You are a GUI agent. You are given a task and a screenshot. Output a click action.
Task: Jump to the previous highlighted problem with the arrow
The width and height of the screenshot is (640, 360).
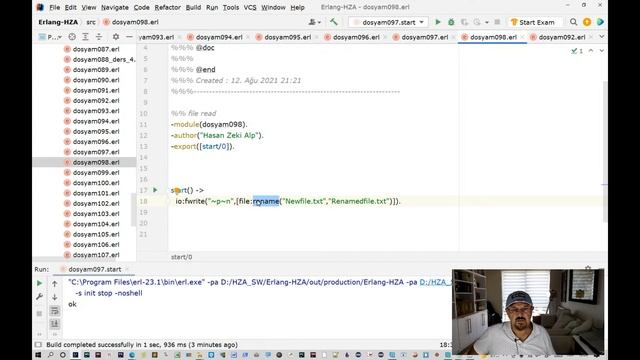click(x=591, y=51)
